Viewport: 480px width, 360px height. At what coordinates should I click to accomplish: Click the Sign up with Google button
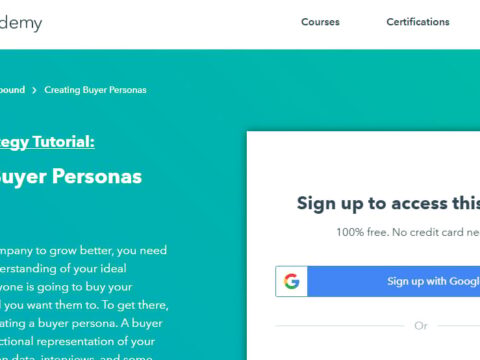pos(378,281)
